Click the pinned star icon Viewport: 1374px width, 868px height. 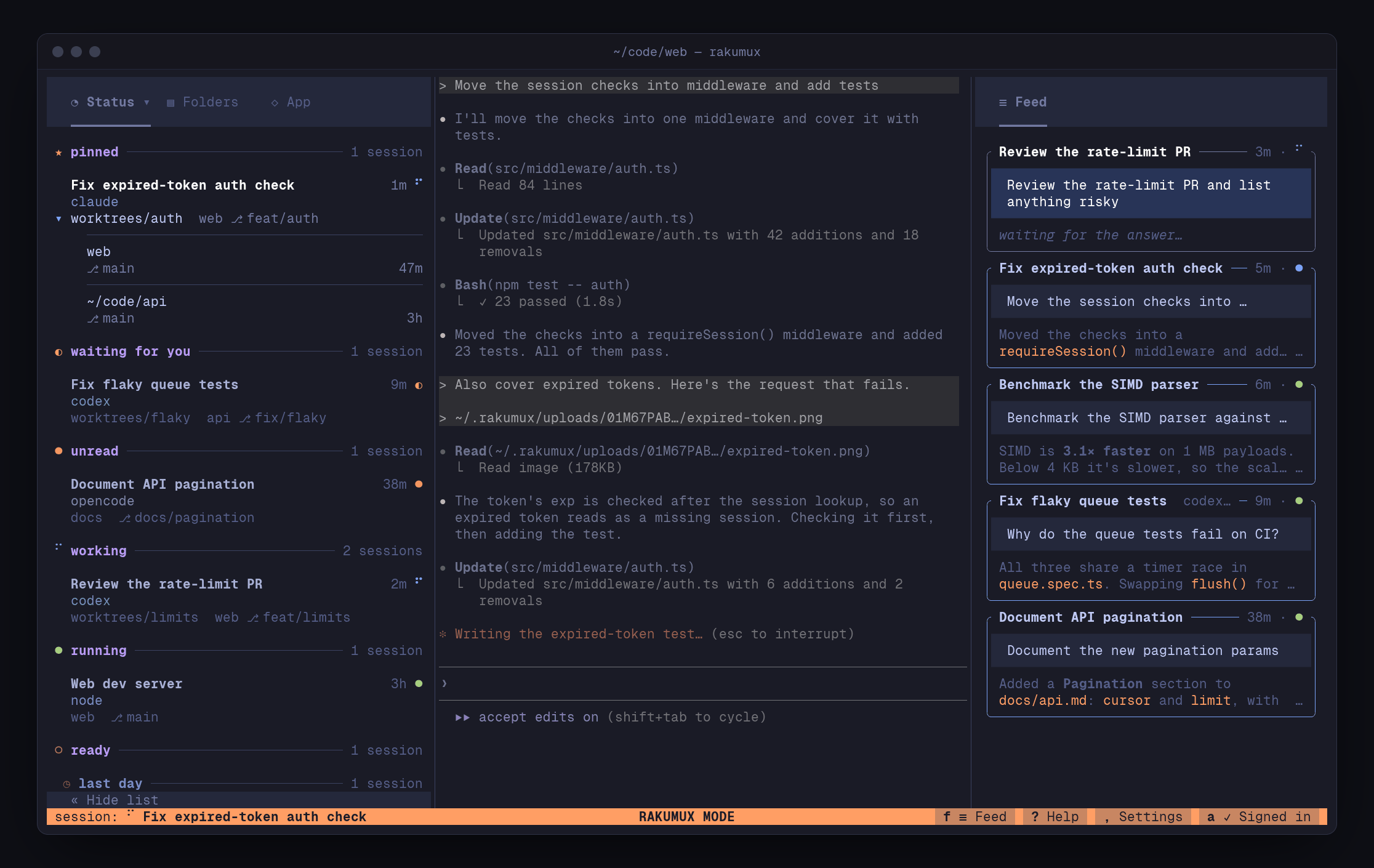pos(58,152)
